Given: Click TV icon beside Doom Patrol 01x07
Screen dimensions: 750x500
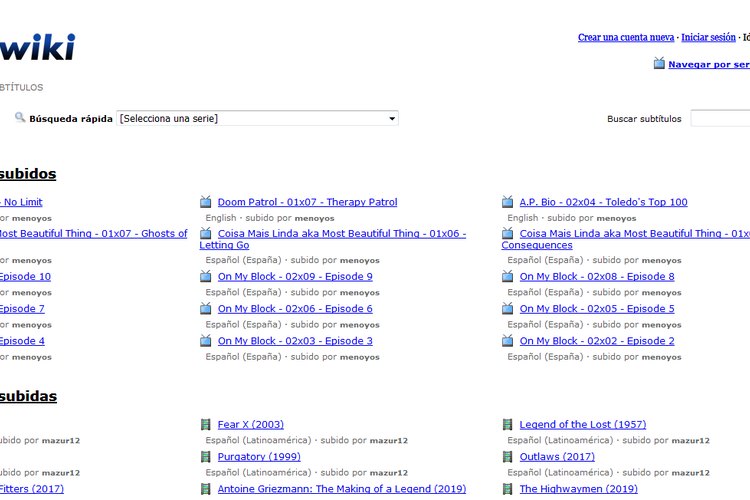Looking at the screenshot, I should click(206, 202).
